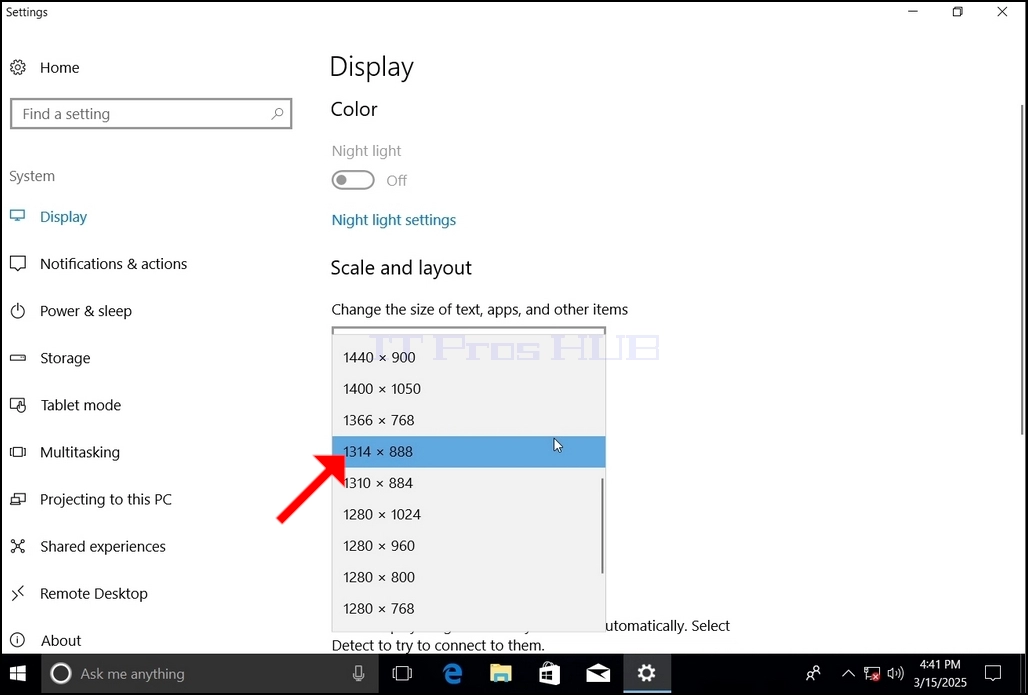
Task: Close the Settings window
Action: (1002, 12)
